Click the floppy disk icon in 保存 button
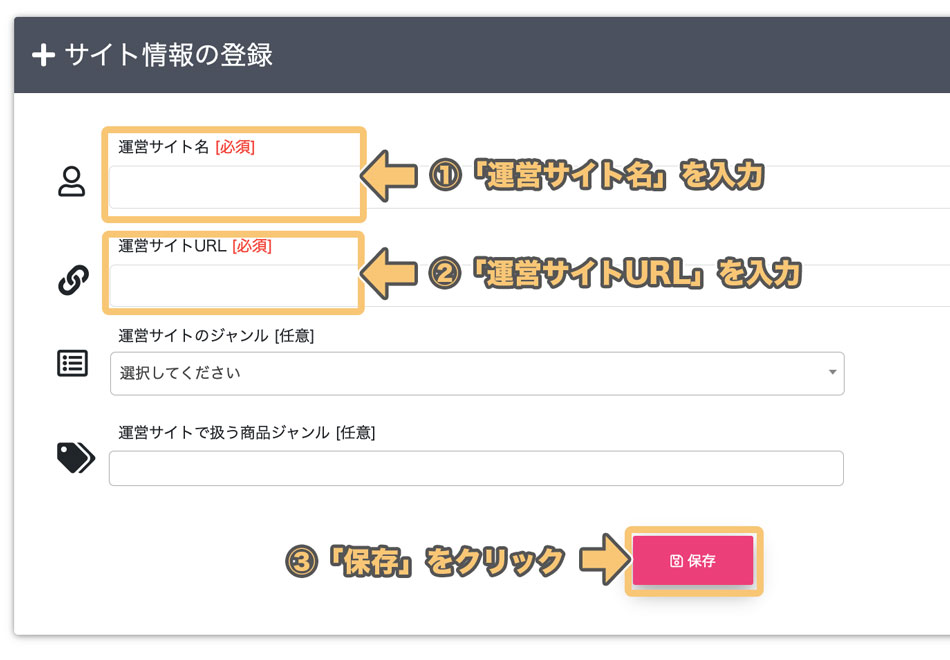This screenshot has width=950, height=660. tap(677, 561)
